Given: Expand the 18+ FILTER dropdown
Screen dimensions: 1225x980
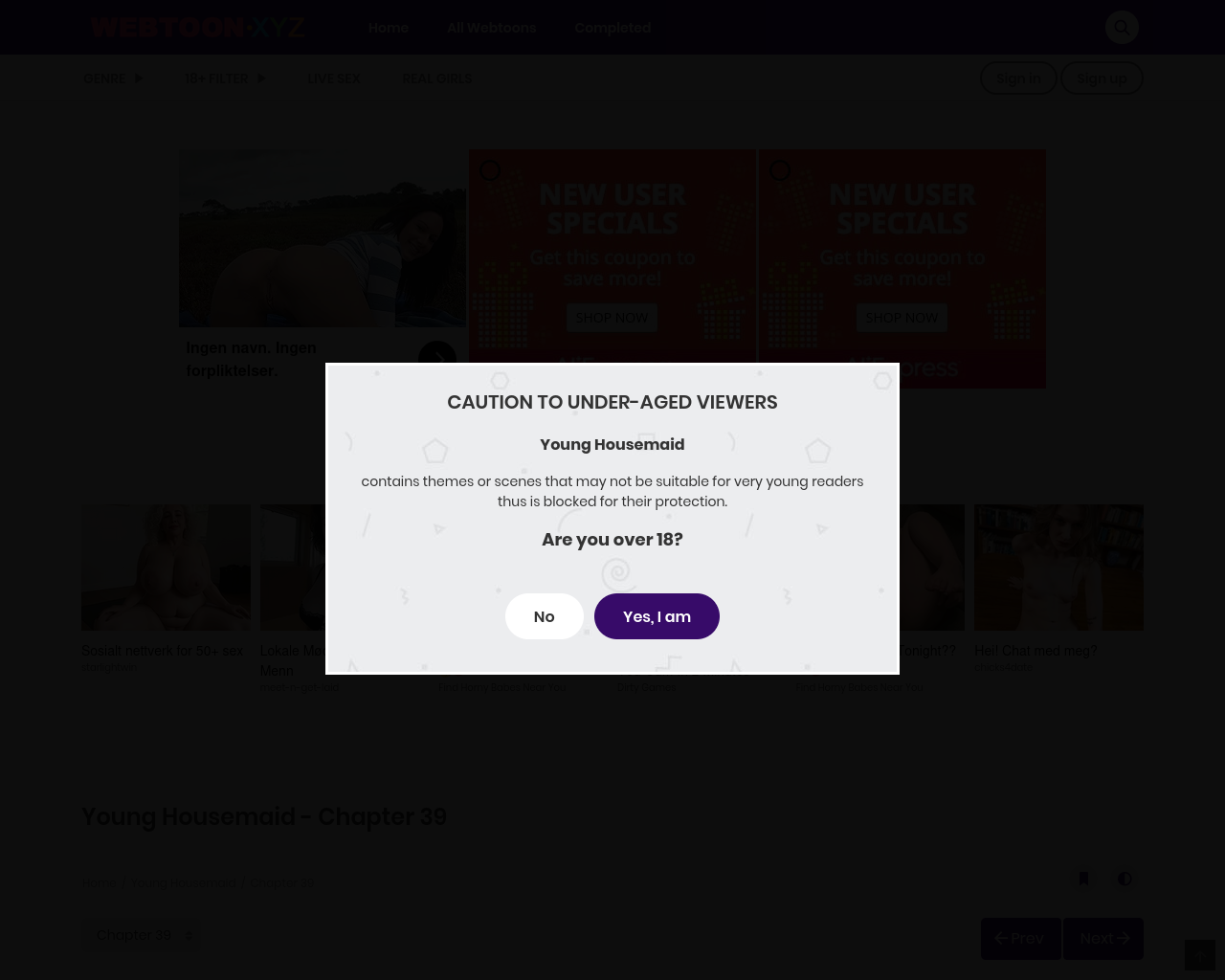Looking at the screenshot, I should coord(225,78).
